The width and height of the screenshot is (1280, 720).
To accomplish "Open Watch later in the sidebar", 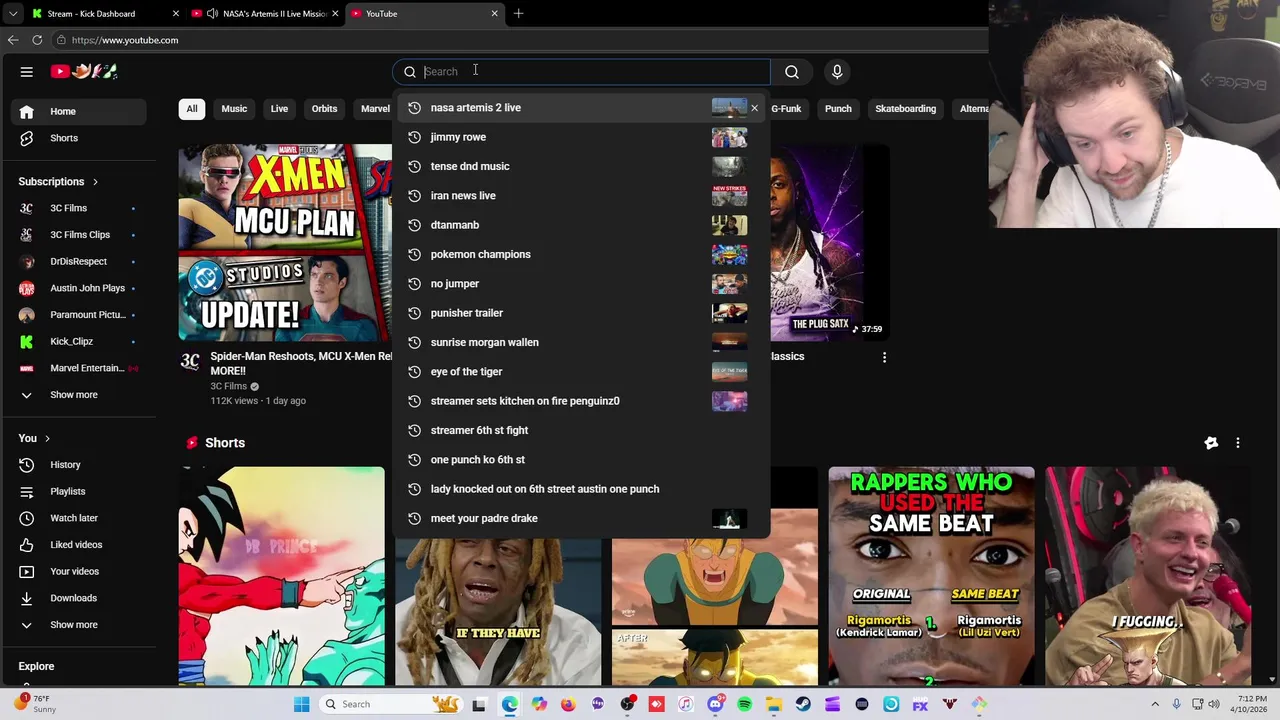I will pos(80,518).
